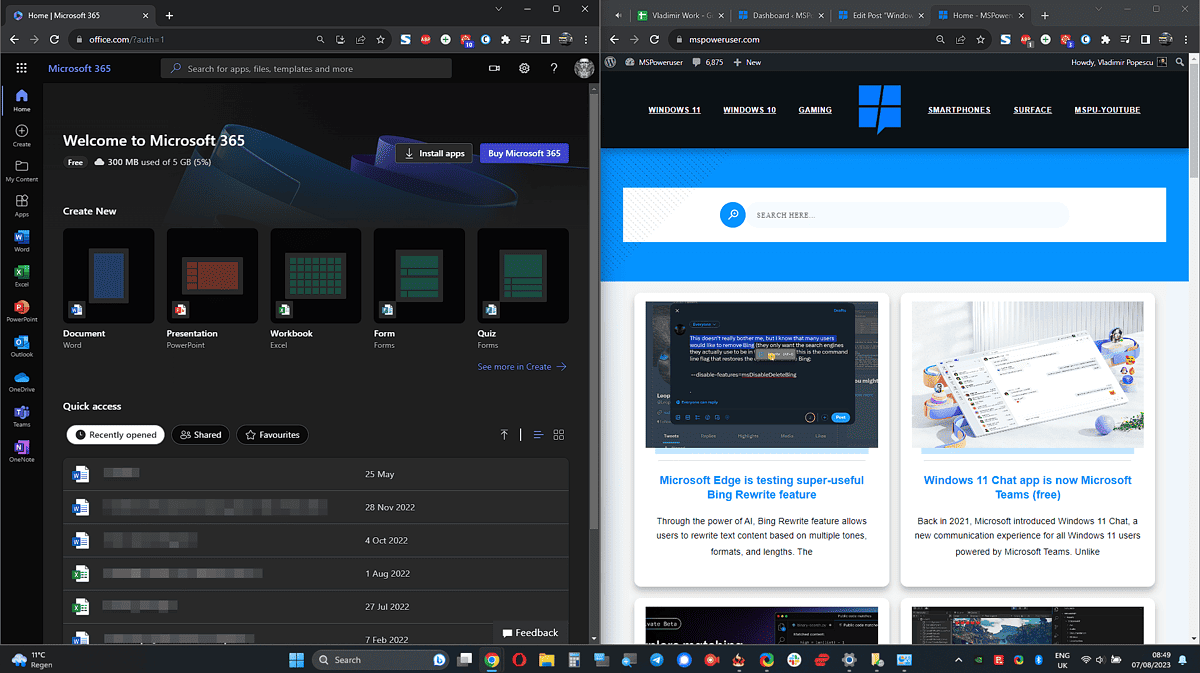Select the Favourites filter
The height and width of the screenshot is (673, 1200).
(272, 435)
